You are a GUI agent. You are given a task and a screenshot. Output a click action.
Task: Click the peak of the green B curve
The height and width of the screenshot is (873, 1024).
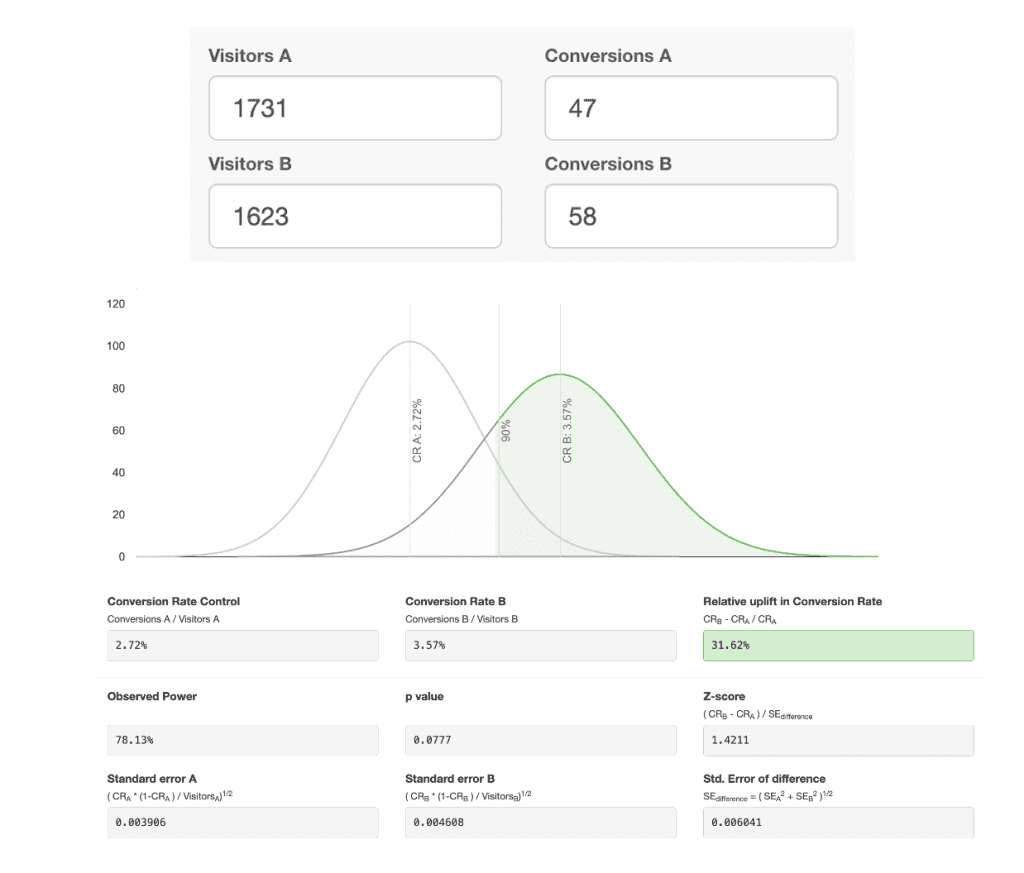561,374
